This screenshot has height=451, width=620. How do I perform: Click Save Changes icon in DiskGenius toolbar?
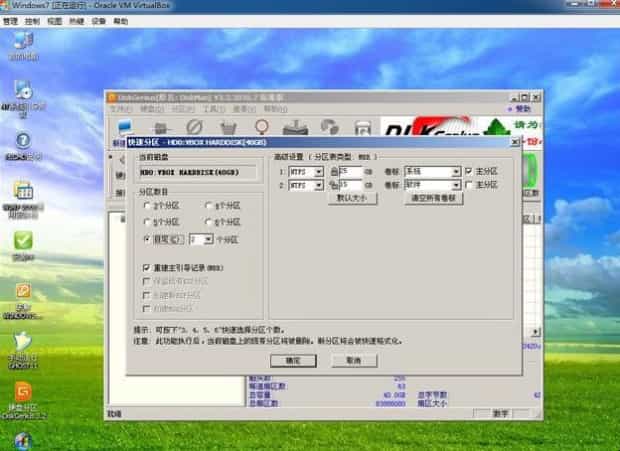click(x=125, y=127)
